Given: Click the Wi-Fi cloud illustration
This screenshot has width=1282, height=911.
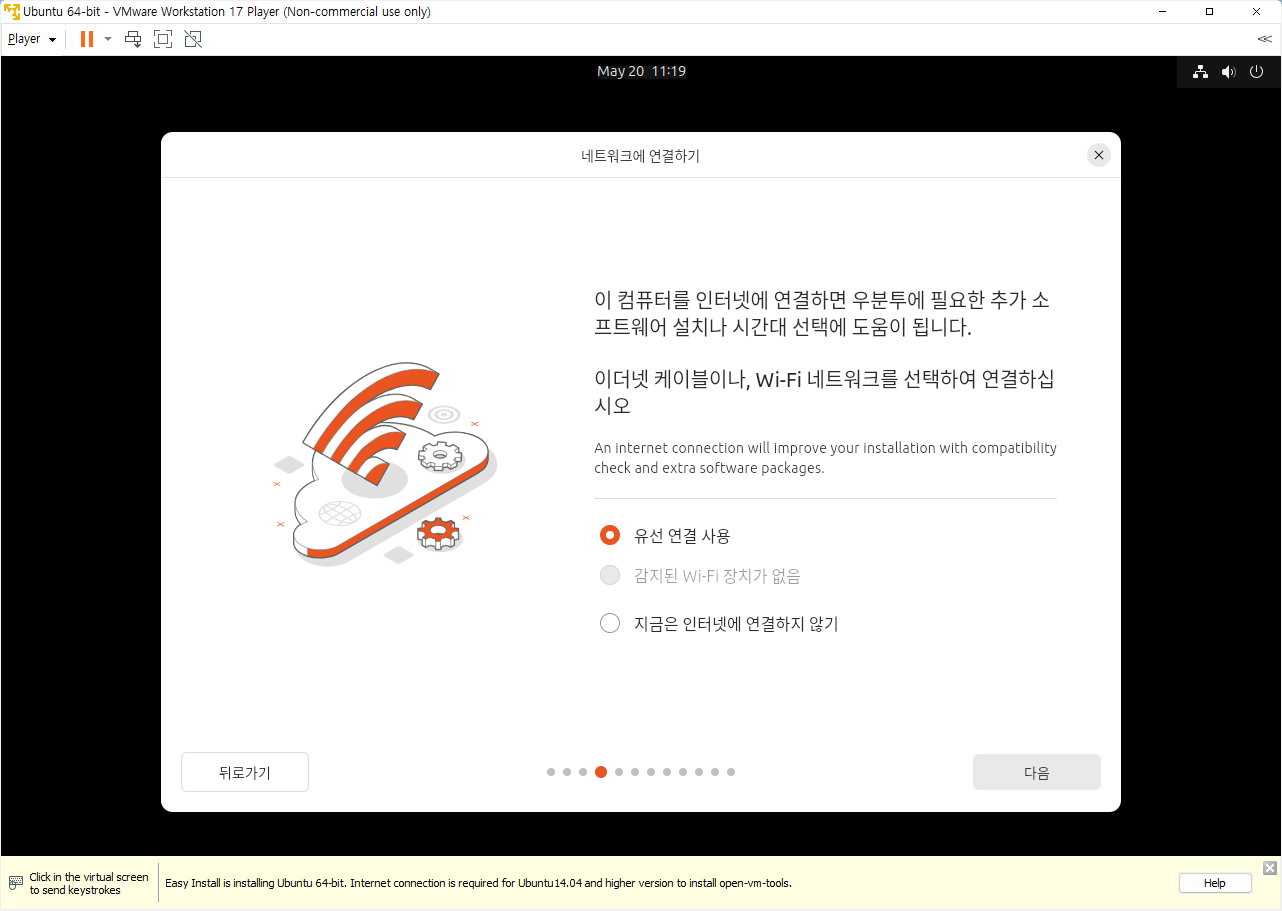Looking at the screenshot, I should (x=385, y=463).
